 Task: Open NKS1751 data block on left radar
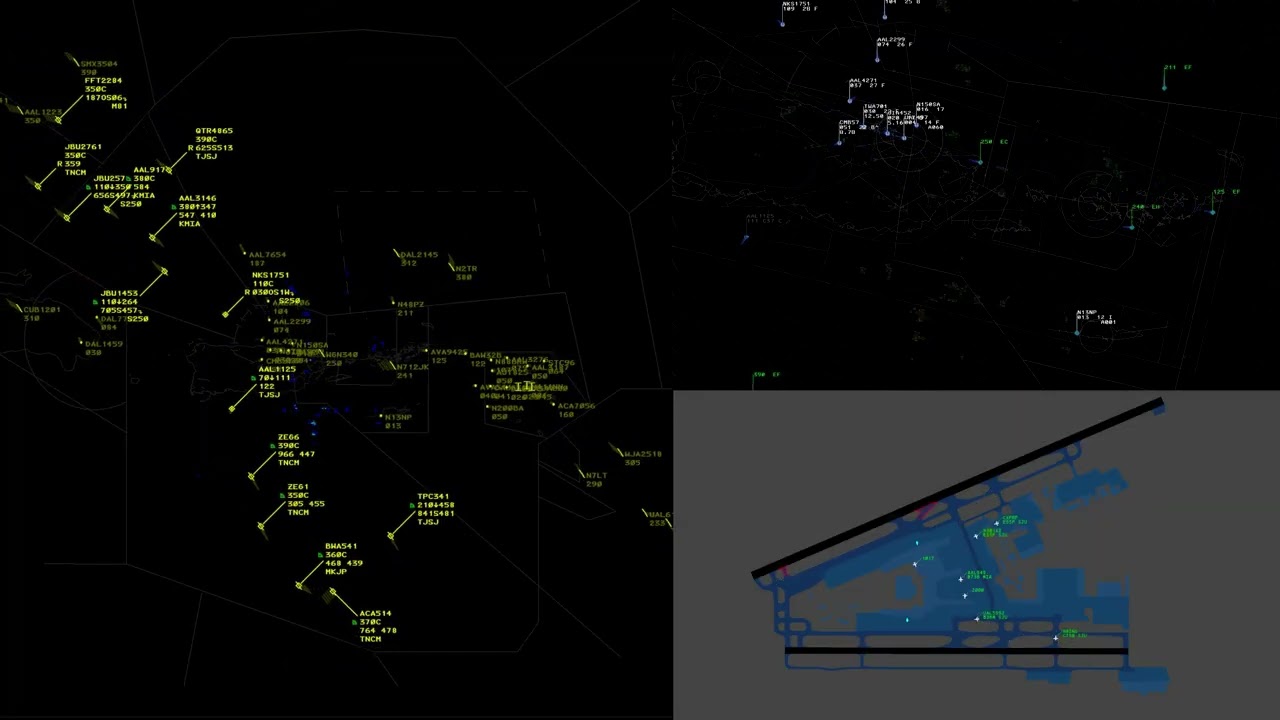tap(270, 288)
